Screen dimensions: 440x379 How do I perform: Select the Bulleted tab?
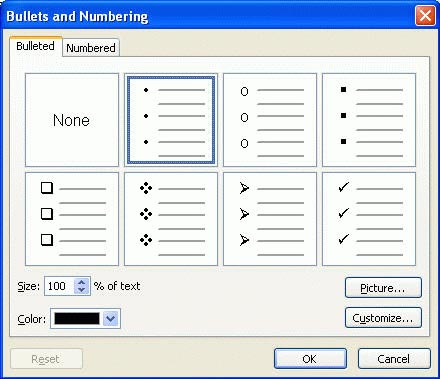click(x=36, y=46)
